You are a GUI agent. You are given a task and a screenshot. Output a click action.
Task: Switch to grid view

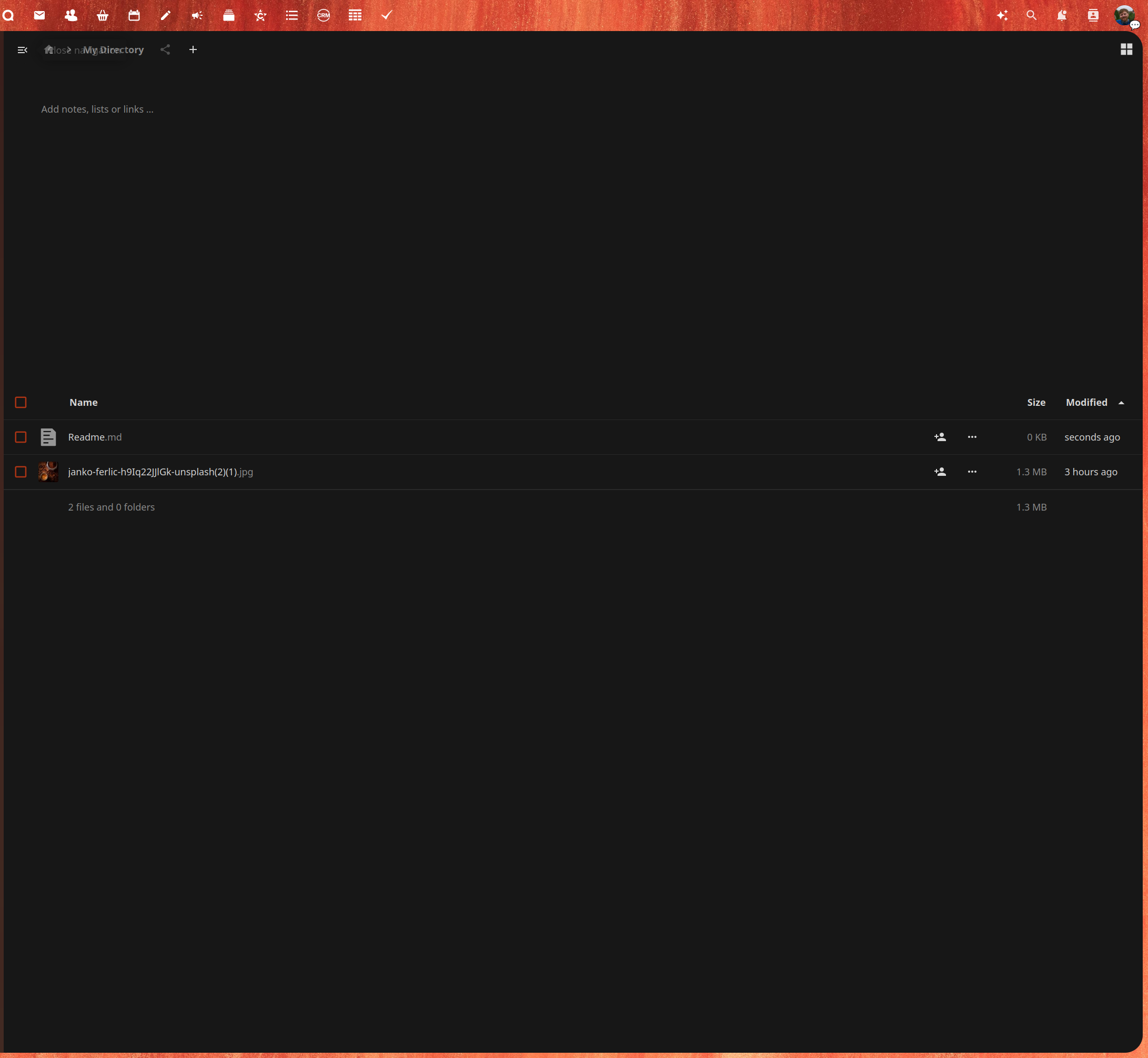click(1126, 50)
